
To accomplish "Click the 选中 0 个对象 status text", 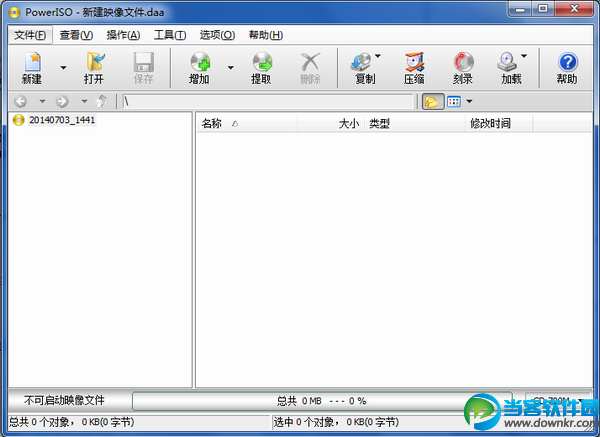I will [336, 422].
